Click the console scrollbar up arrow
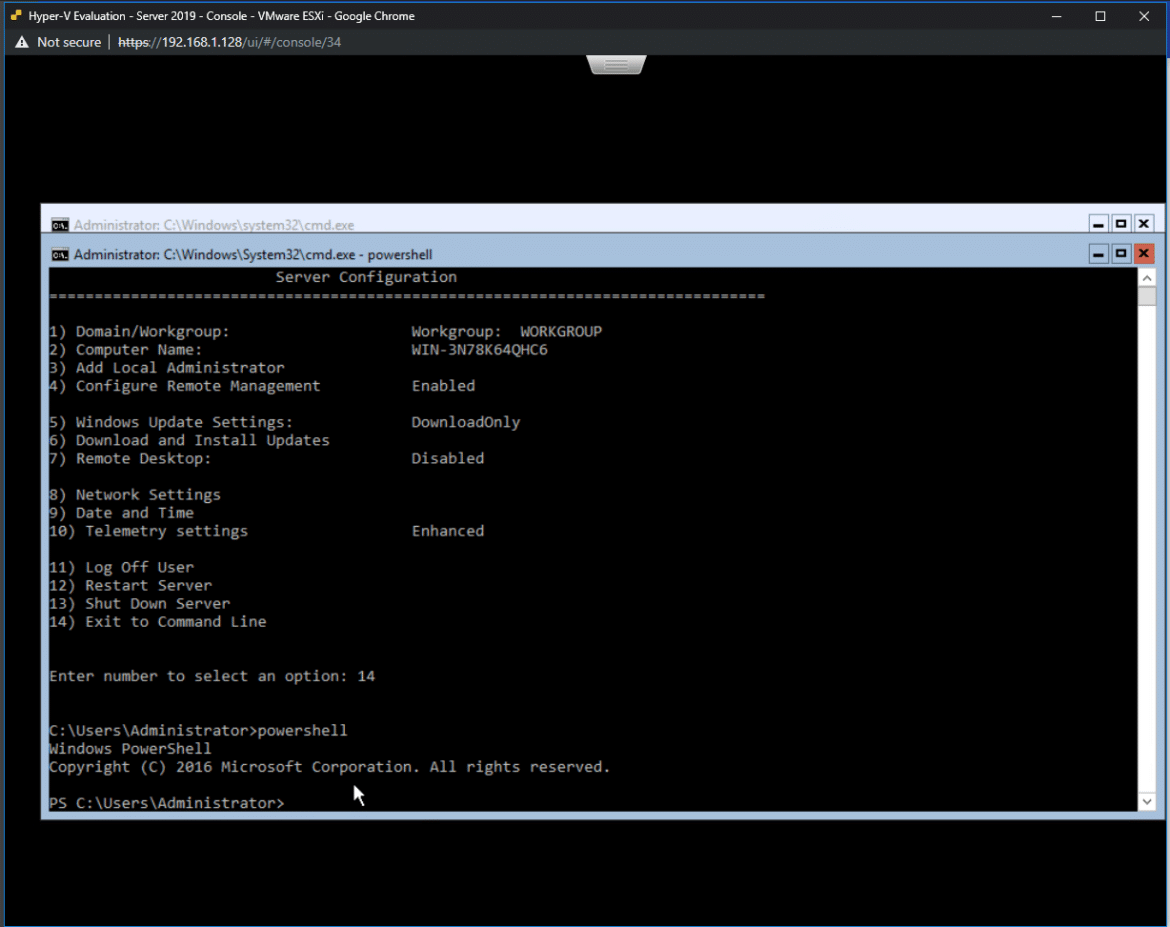This screenshot has width=1170, height=927. point(1147,278)
